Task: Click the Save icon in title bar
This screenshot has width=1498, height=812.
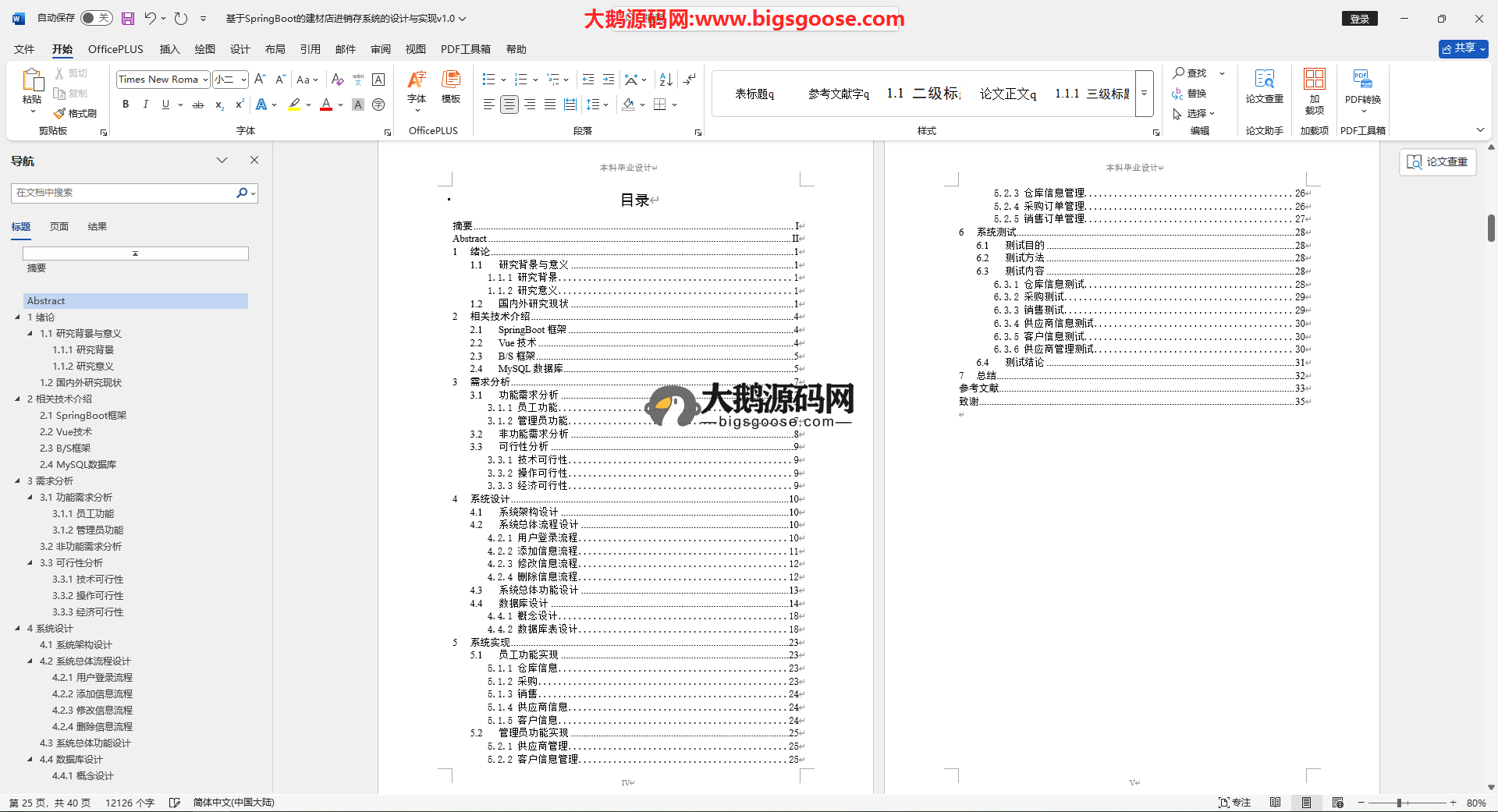Action: coord(128,18)
